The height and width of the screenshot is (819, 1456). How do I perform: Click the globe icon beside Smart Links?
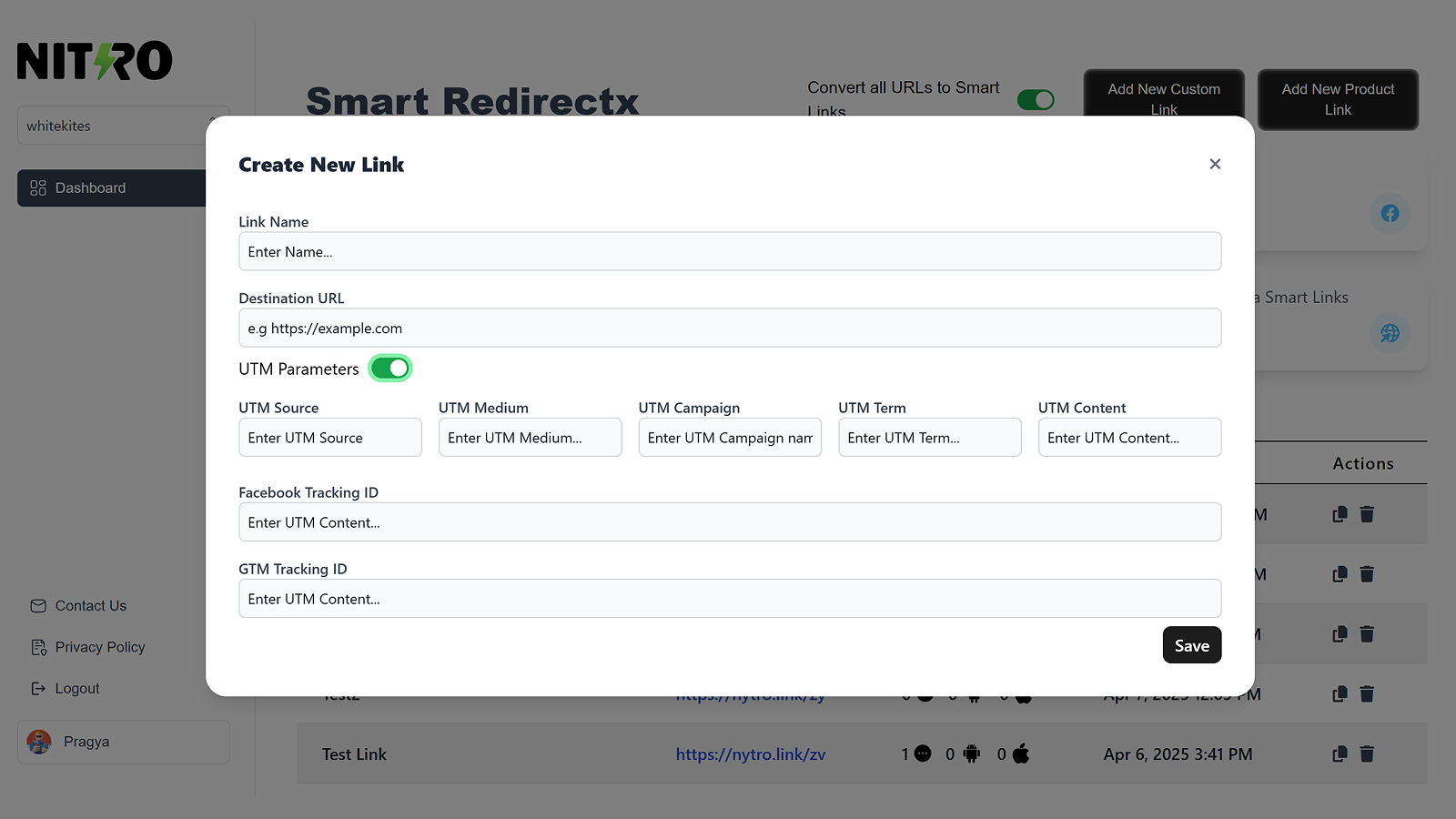click(1390, 333)
